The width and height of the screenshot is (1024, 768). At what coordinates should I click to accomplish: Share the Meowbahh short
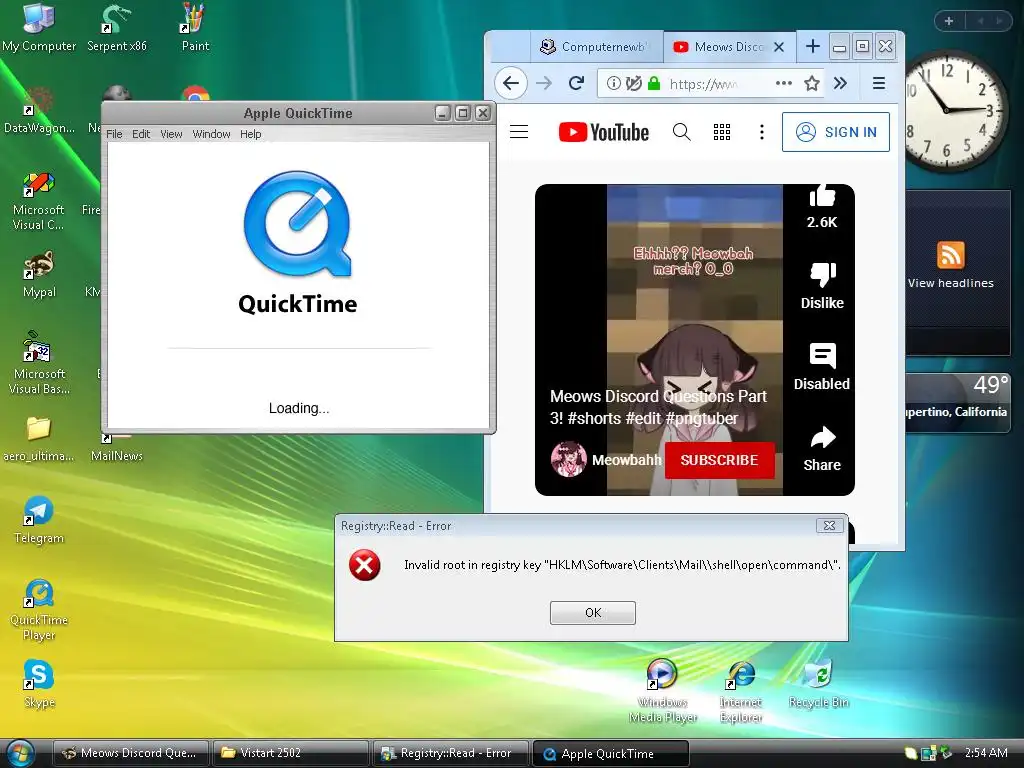tap(822, 438)
